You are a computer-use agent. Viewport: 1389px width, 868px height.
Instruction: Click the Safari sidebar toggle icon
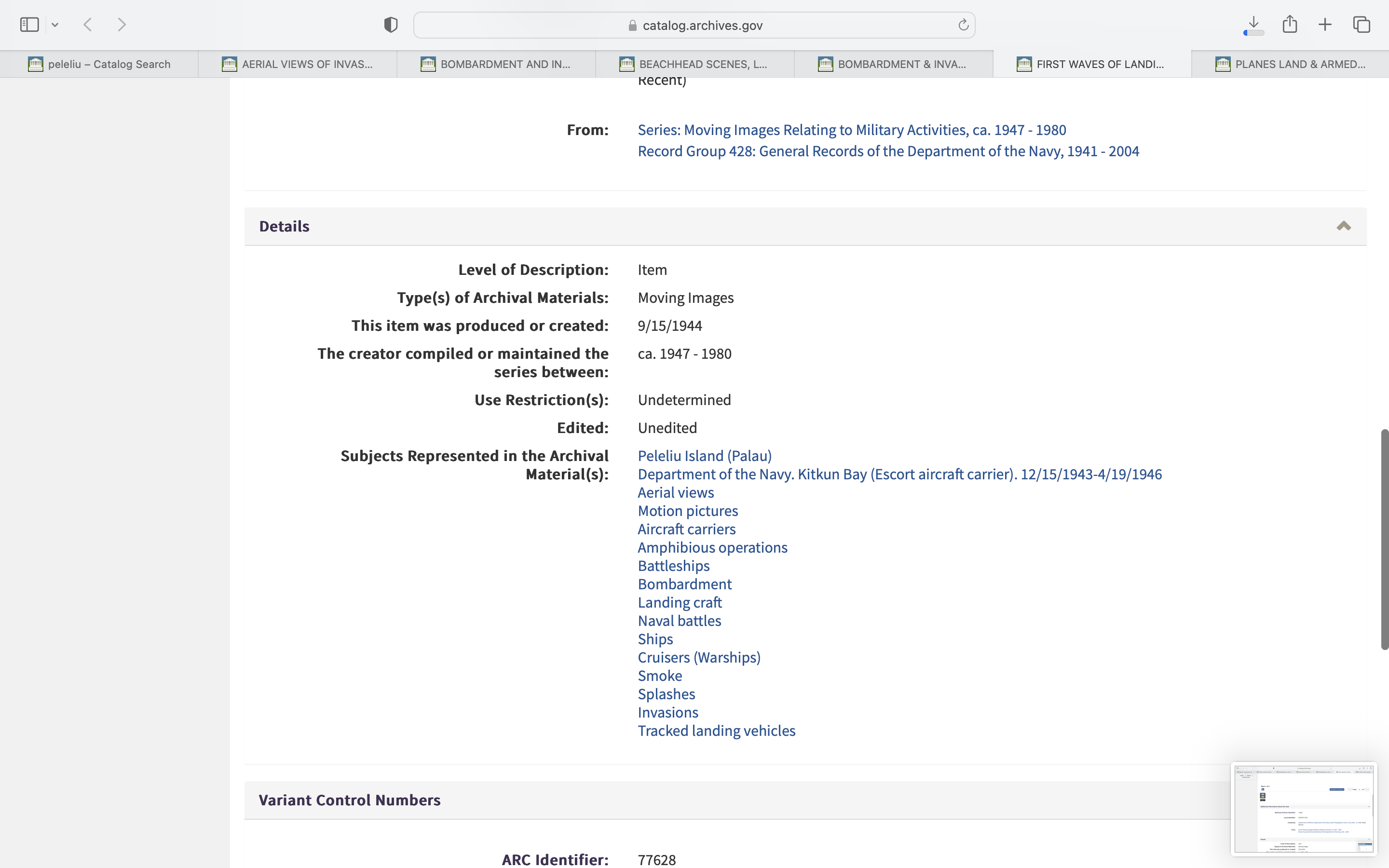[x=29, y=25]
